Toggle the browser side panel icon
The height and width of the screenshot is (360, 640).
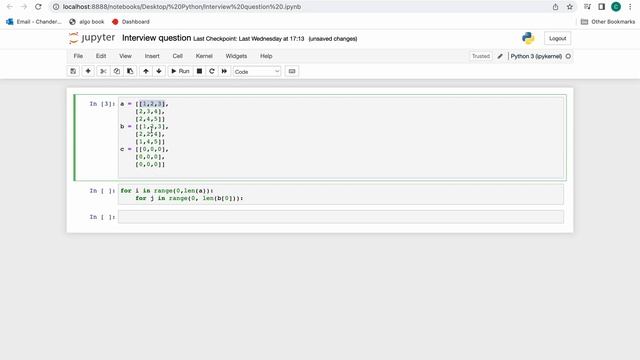(602, 7)
